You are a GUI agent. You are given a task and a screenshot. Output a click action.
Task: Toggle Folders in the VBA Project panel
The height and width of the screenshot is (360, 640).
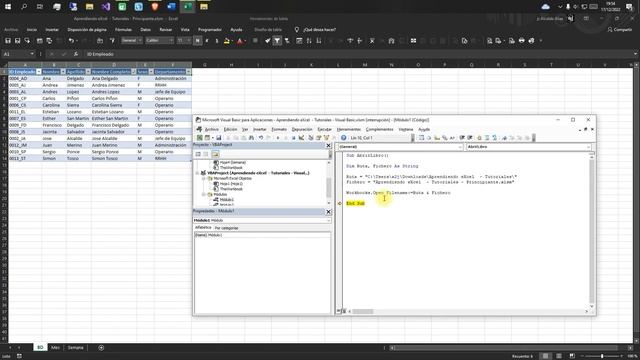coord(216,154)
